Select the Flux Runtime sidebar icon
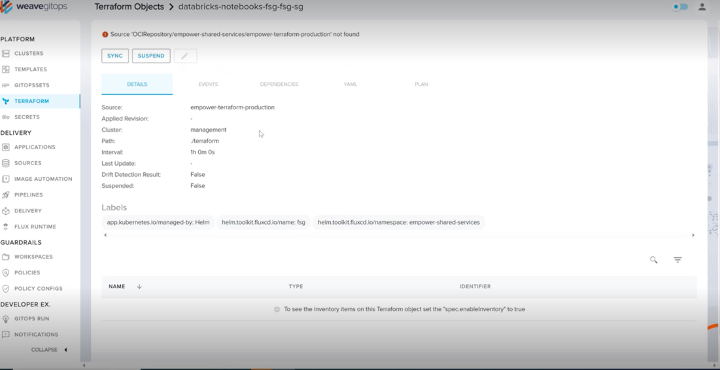720x370 pixels. point(6,227)
